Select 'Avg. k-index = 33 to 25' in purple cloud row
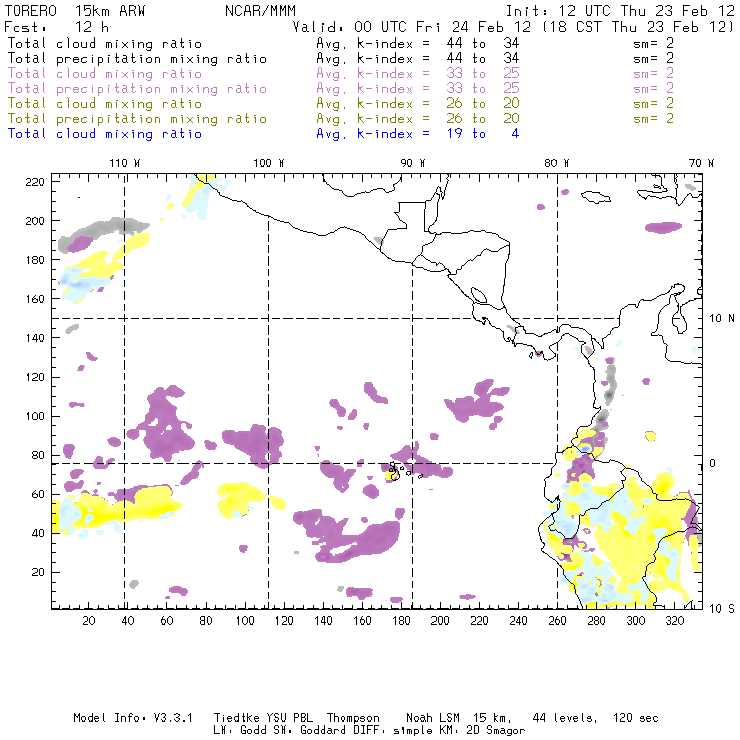 coord(418,74)
